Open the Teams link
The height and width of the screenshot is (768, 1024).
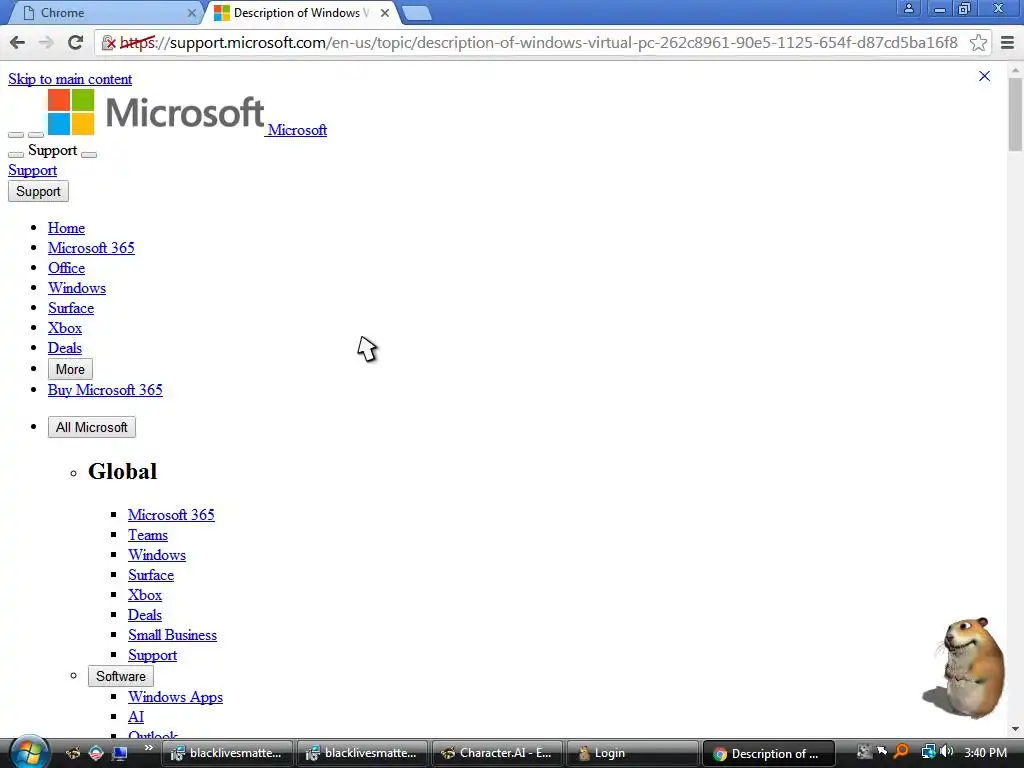click(x=148, y=535)
